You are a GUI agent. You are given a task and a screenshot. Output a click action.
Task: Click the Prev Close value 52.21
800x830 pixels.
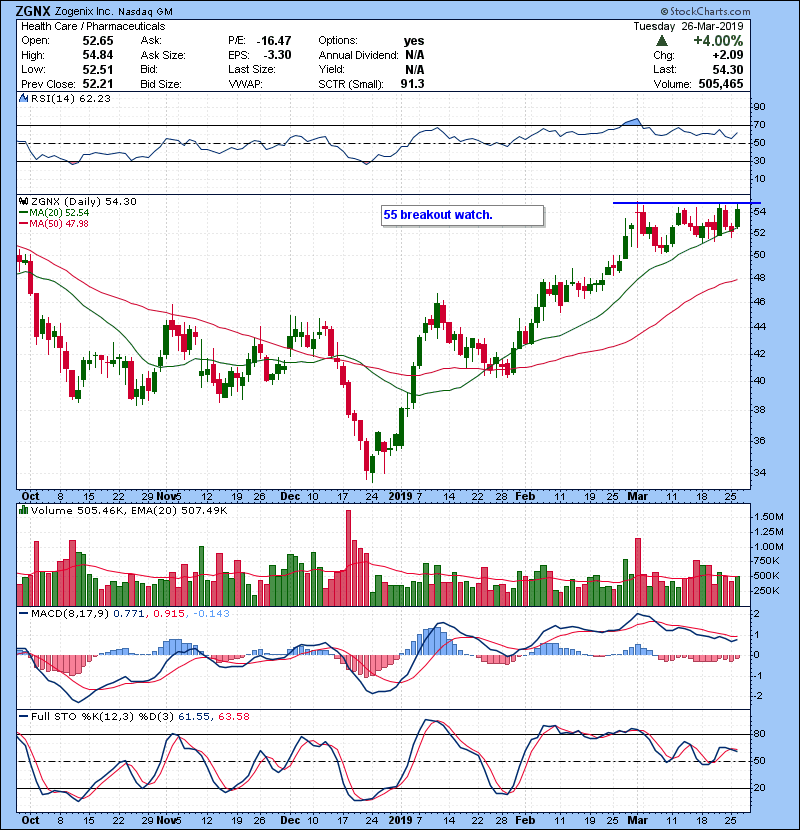97,84
